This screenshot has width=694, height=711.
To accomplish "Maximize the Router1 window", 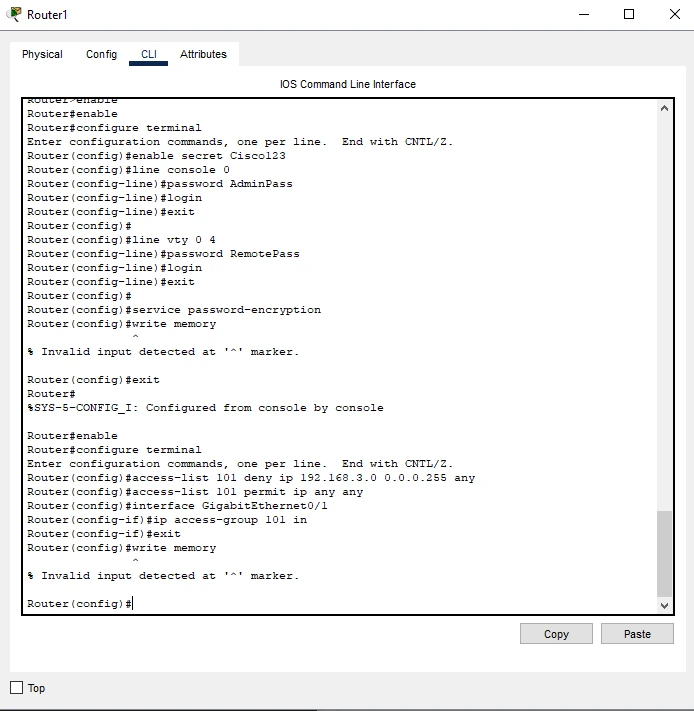I will tap(629, 15).
